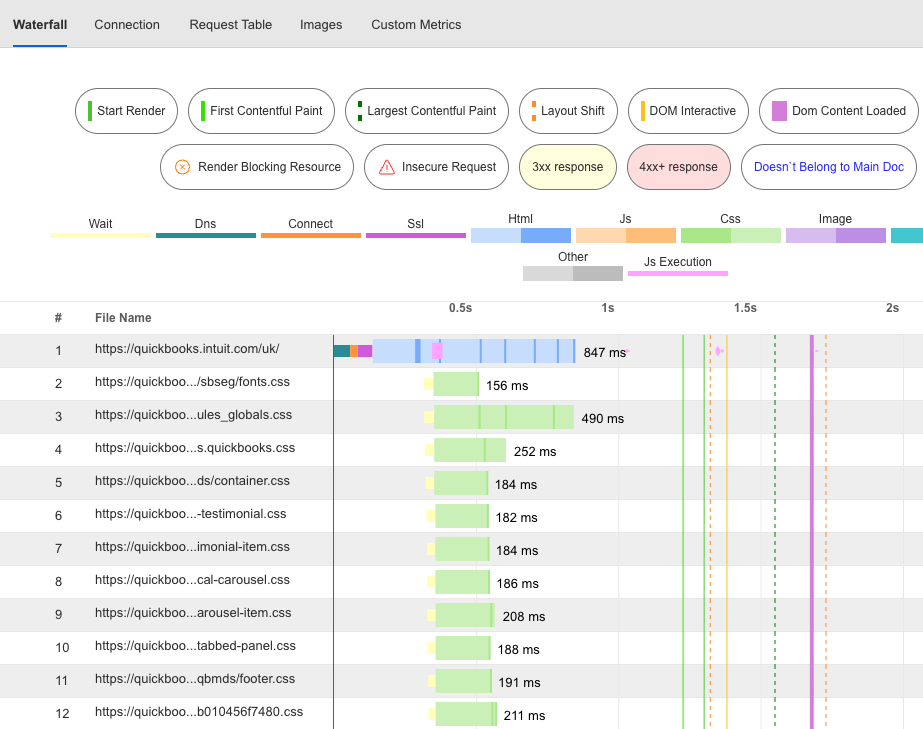Click the fonts.css 156 ms waterfall bar
This screenshot has width=923, height=729.
click(x=456, y=384)
